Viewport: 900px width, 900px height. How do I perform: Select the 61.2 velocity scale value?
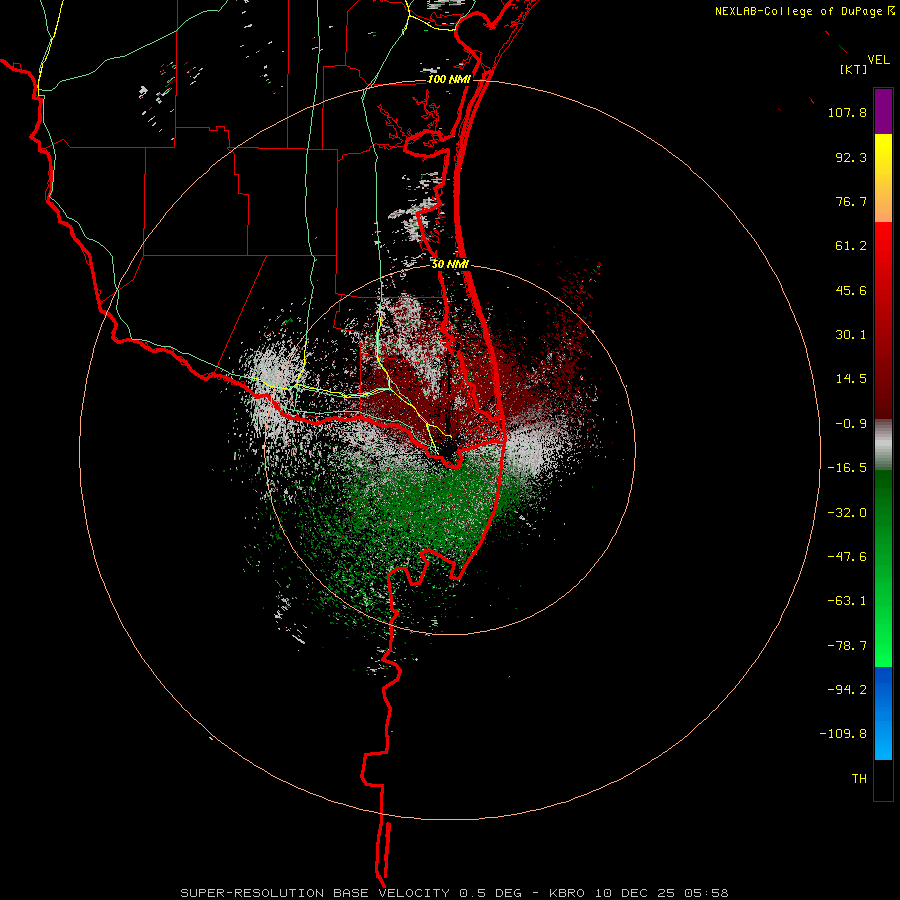pyautogui.click(x=851, y=246)
